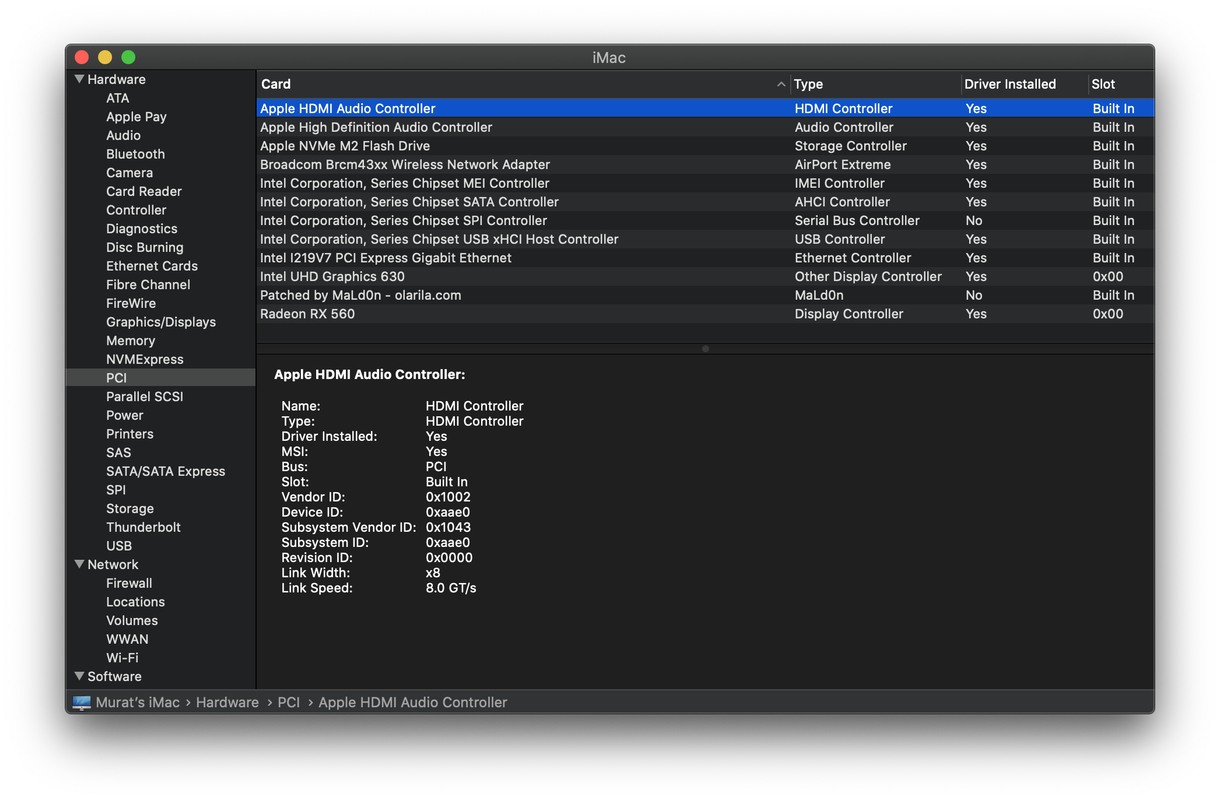The height and width of the screenshot is (800, 1220).
Task: Click the split pane divider handle dot
Action: (x=705, y=349)
